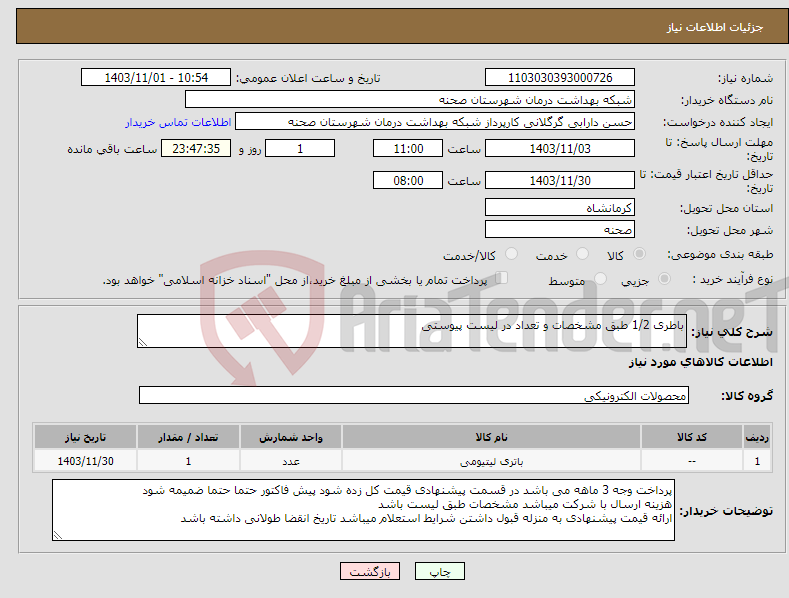The image size is (789, 598).
Task: Click the delivery city field صحنه
Action: [x=560, y=230]
